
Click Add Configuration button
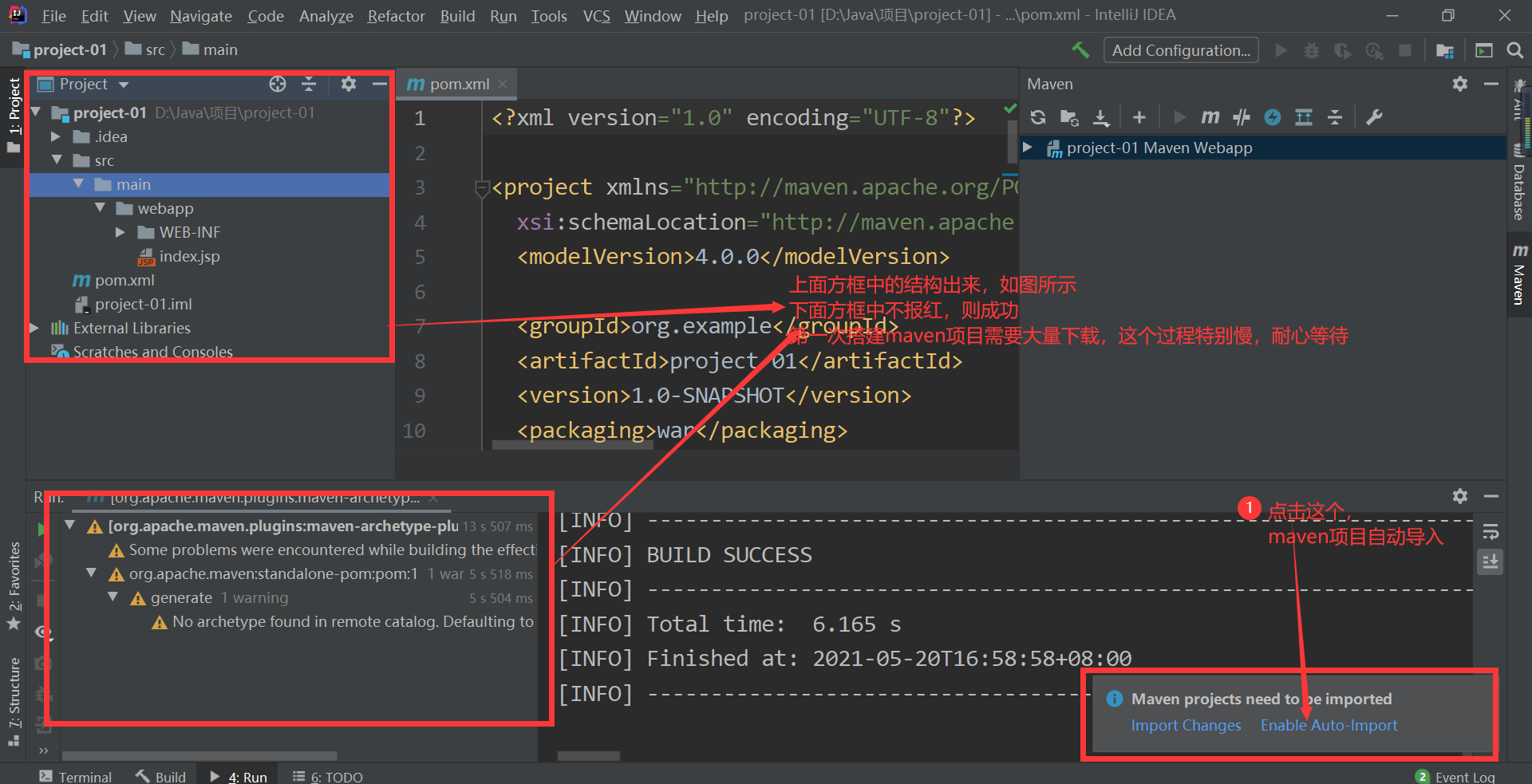pyautogui.click(x=1181, y=50)
